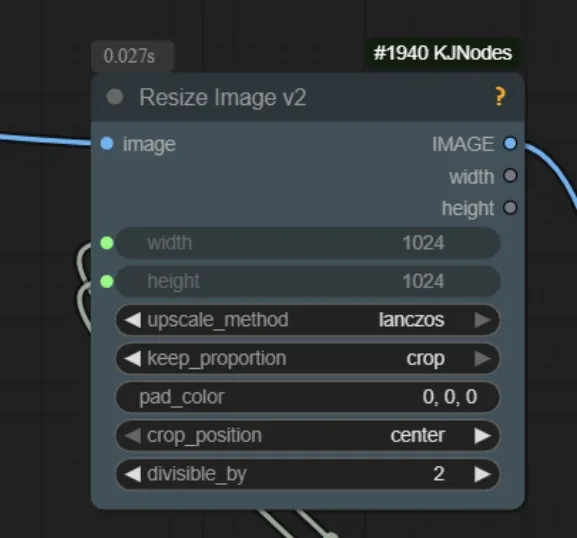Select previous upscale_method with left arrow
This screenshot has width=577, height=538.
(132, 320)
